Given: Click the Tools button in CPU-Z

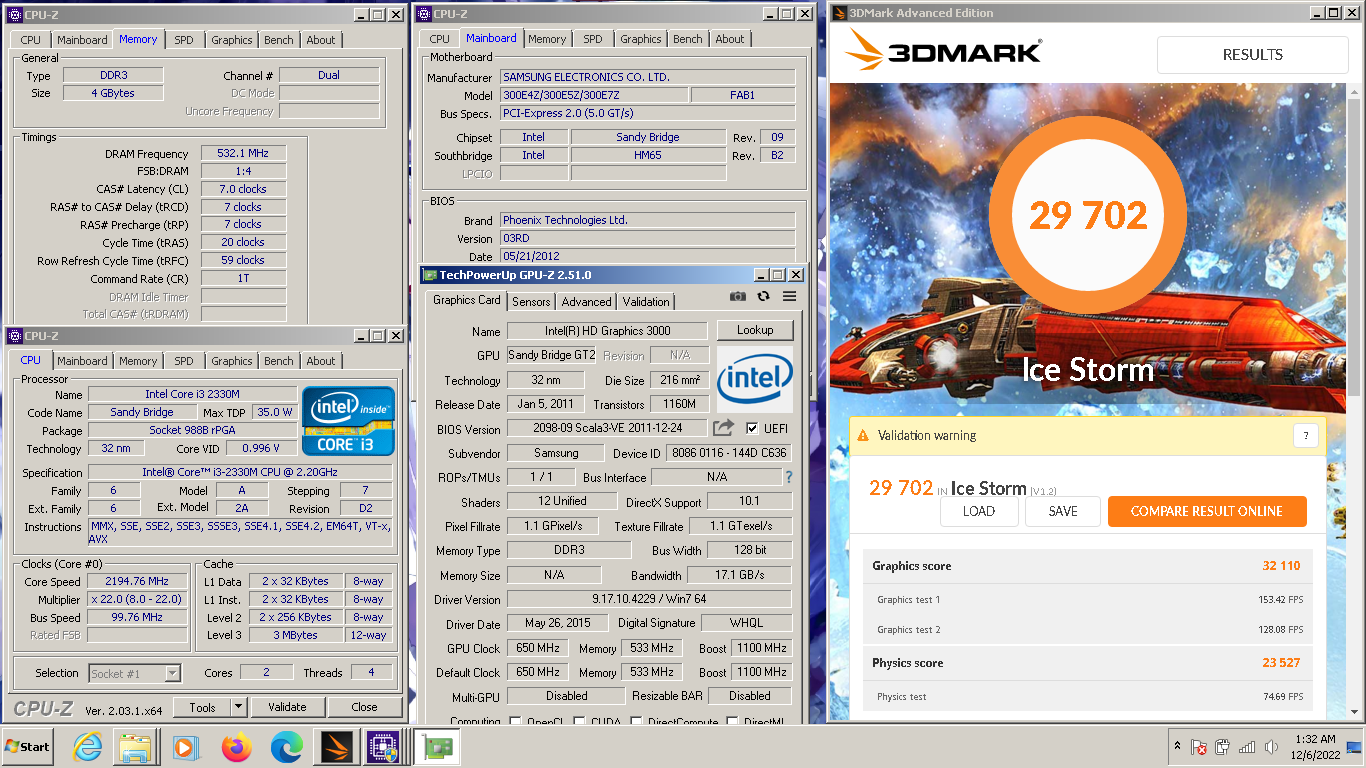Looking at the screenshot, I should click(202, 707).
